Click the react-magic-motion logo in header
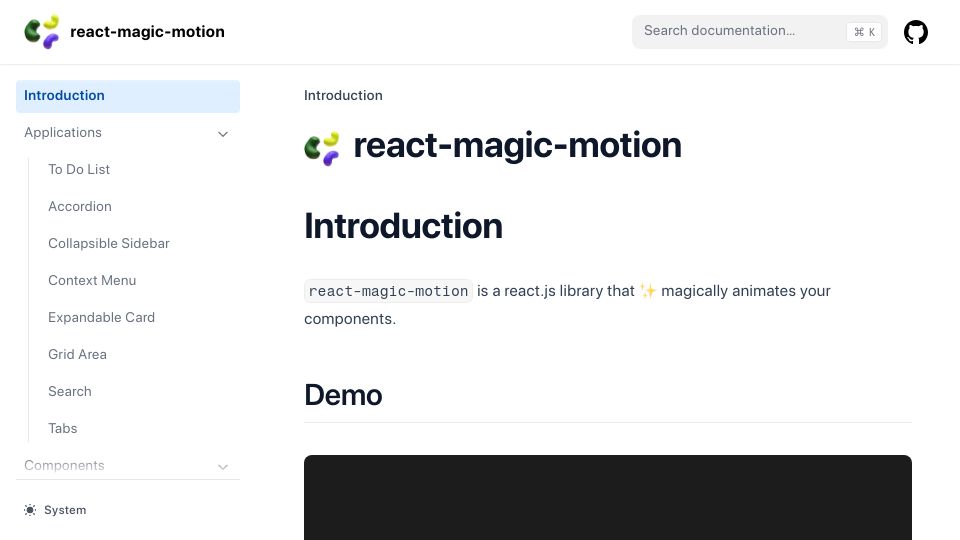Image resolution: width=960 pixels, height=540 pixels. click(x=42, y=31)
